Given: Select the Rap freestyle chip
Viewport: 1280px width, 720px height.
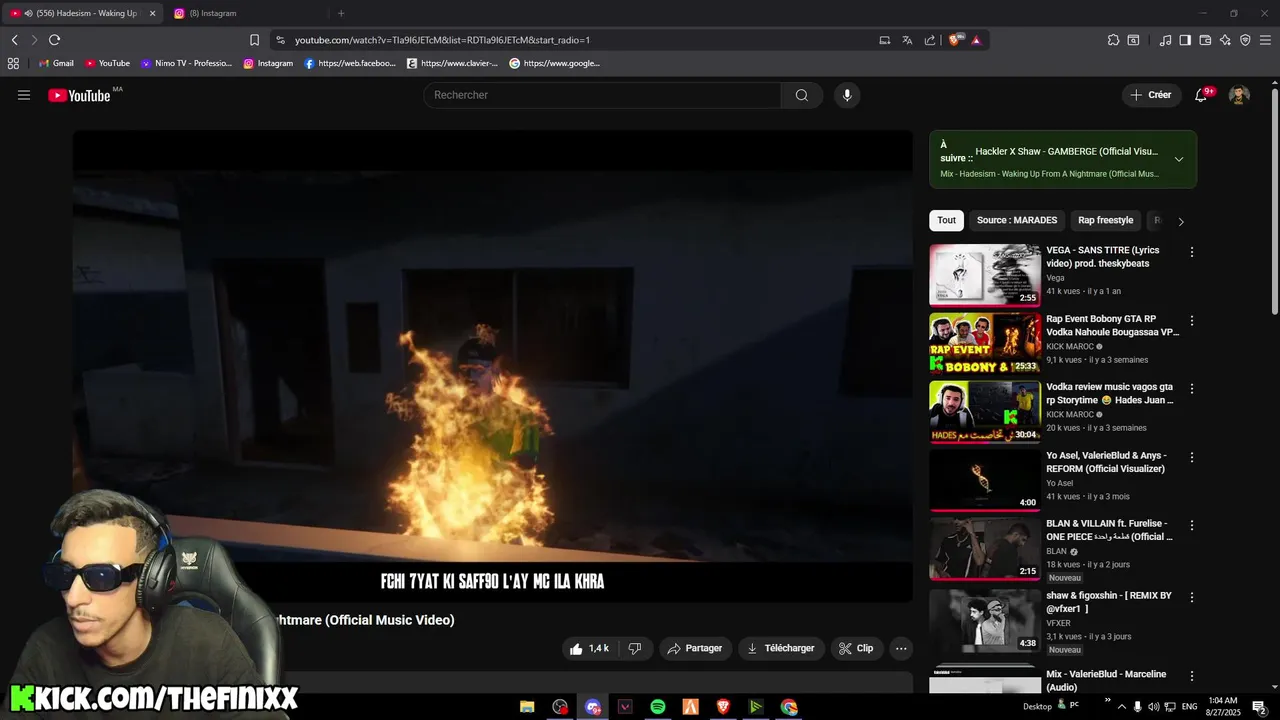Looking at the screenshot, I should click(1106, 220).
